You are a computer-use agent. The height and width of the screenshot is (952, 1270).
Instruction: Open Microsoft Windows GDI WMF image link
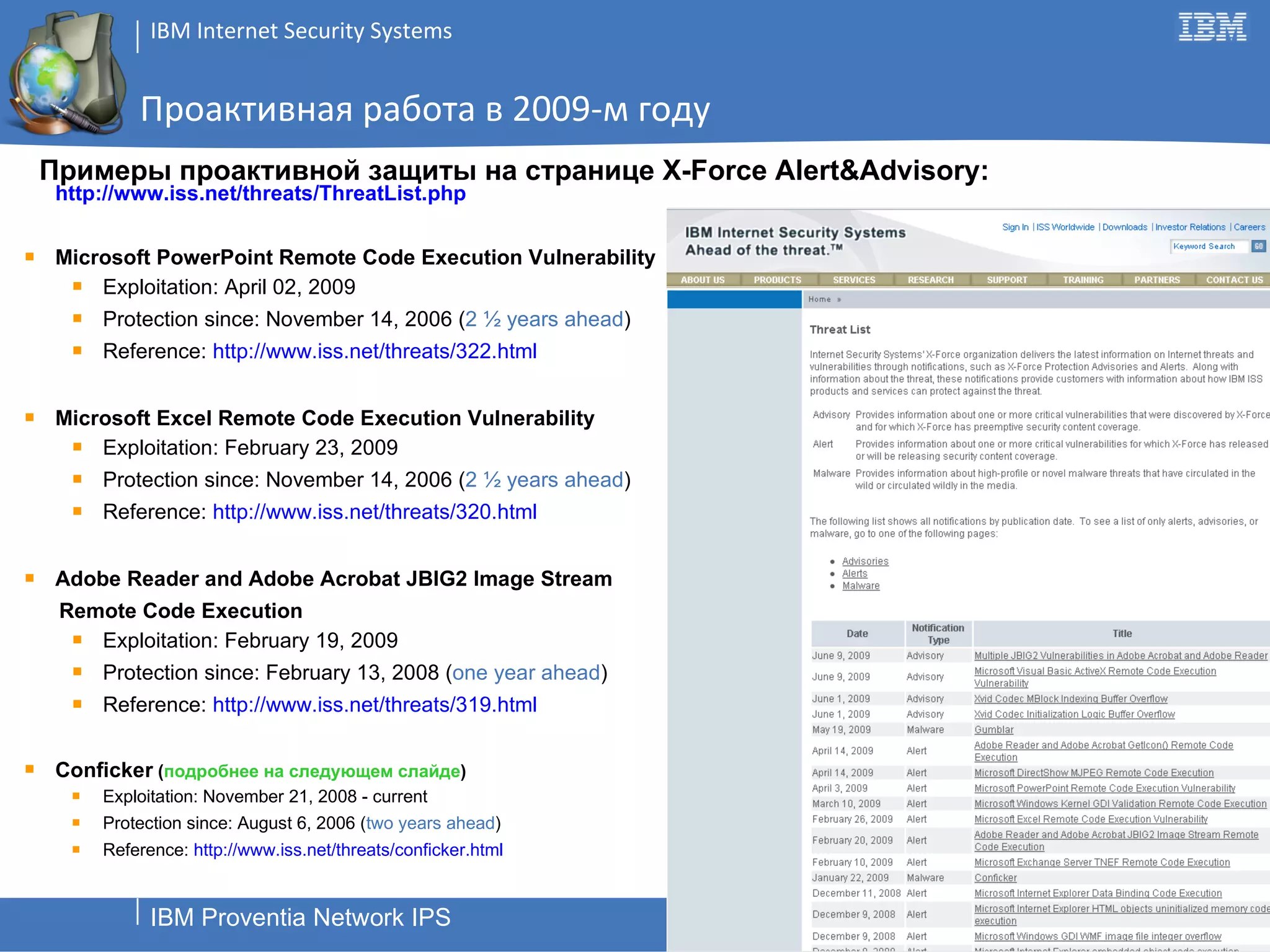pyautogui.click(x=1098, y=937)
